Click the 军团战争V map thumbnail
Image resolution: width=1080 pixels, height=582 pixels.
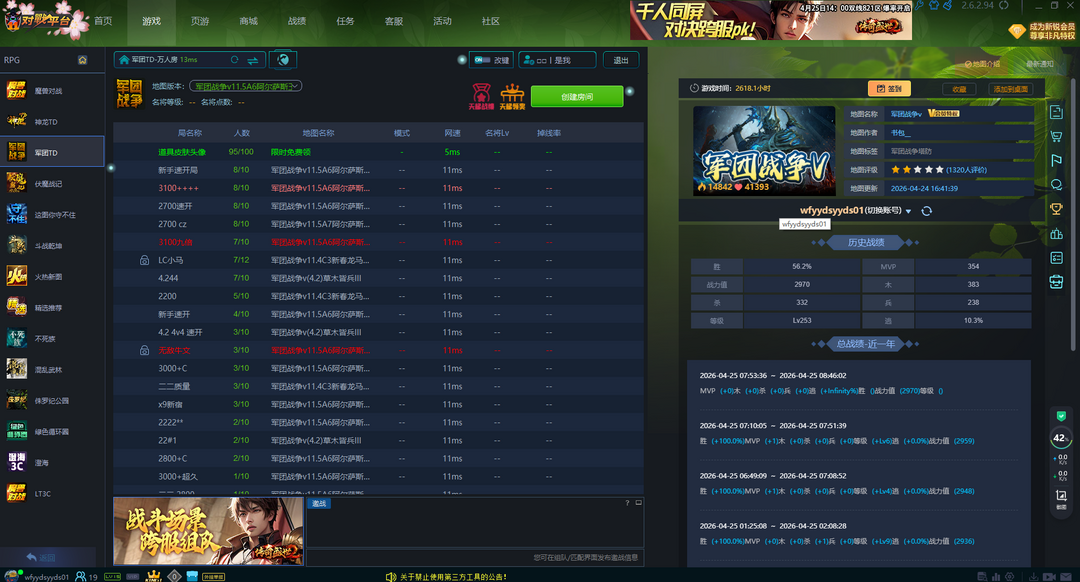click(x=764, y=150)
